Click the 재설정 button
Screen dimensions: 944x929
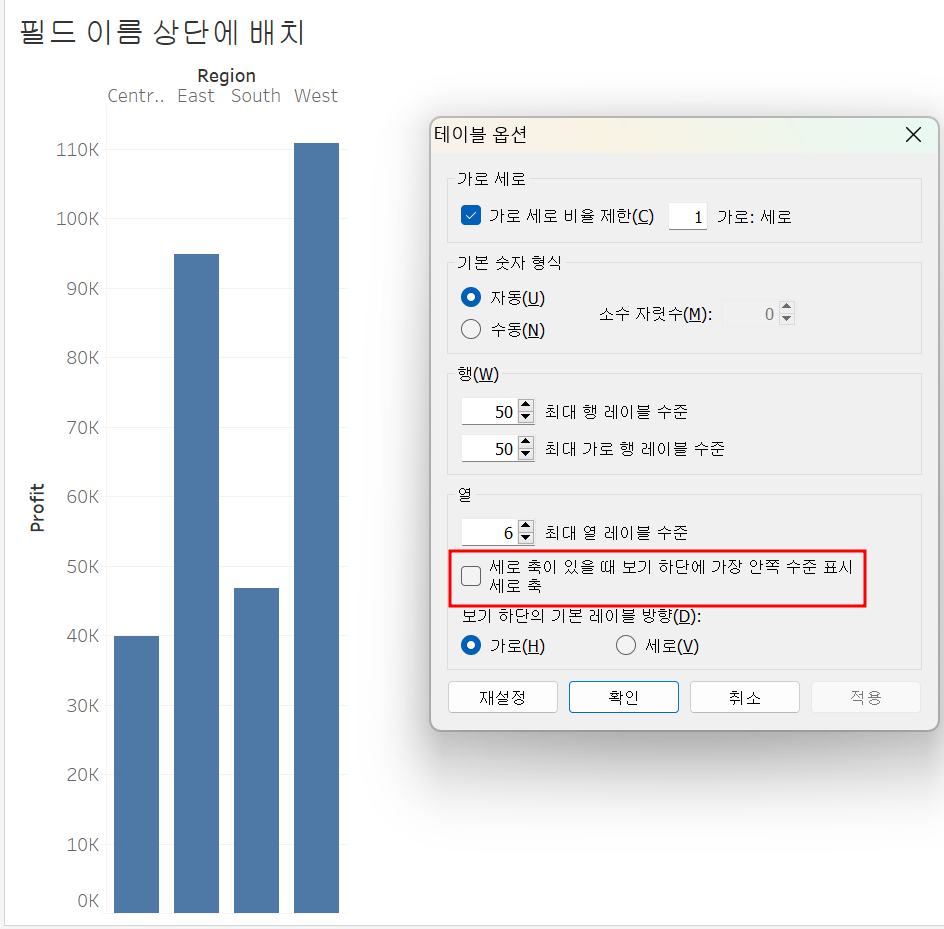[x=503, y=697]
